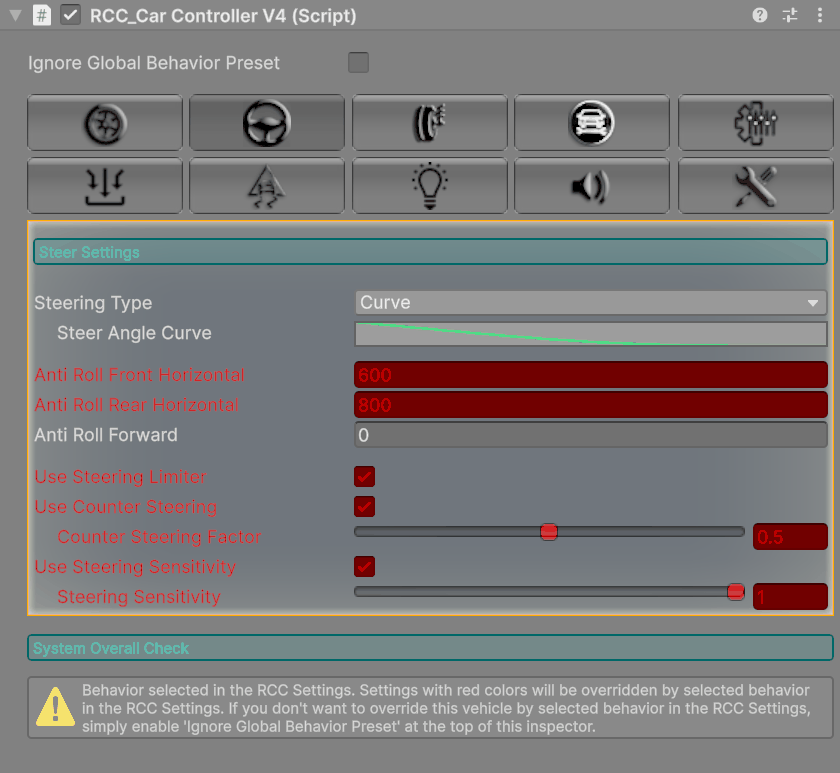Toggle the RCC_Car Controller component enabled checkbox
This screenshot has height=773, width=840.
70,15
